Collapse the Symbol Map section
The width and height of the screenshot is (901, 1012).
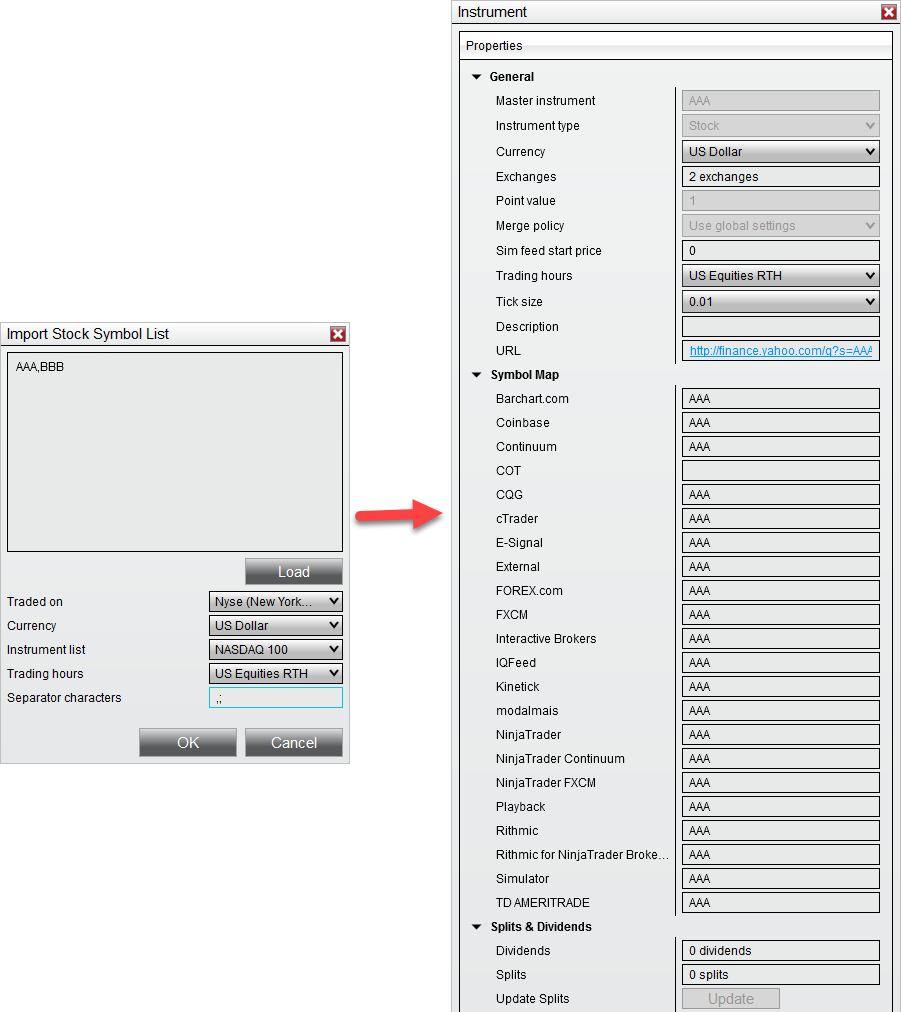476,375
